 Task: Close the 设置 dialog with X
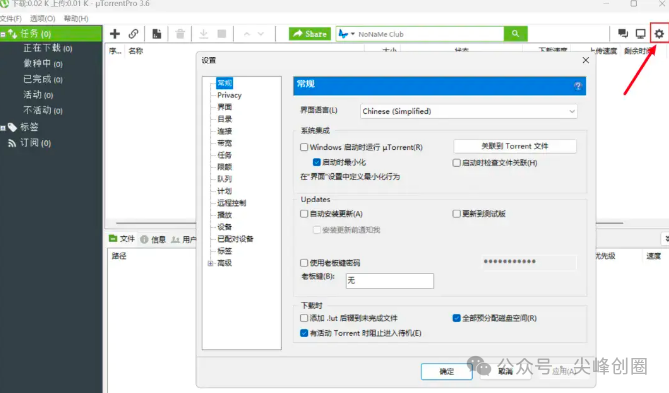(586, 60)
